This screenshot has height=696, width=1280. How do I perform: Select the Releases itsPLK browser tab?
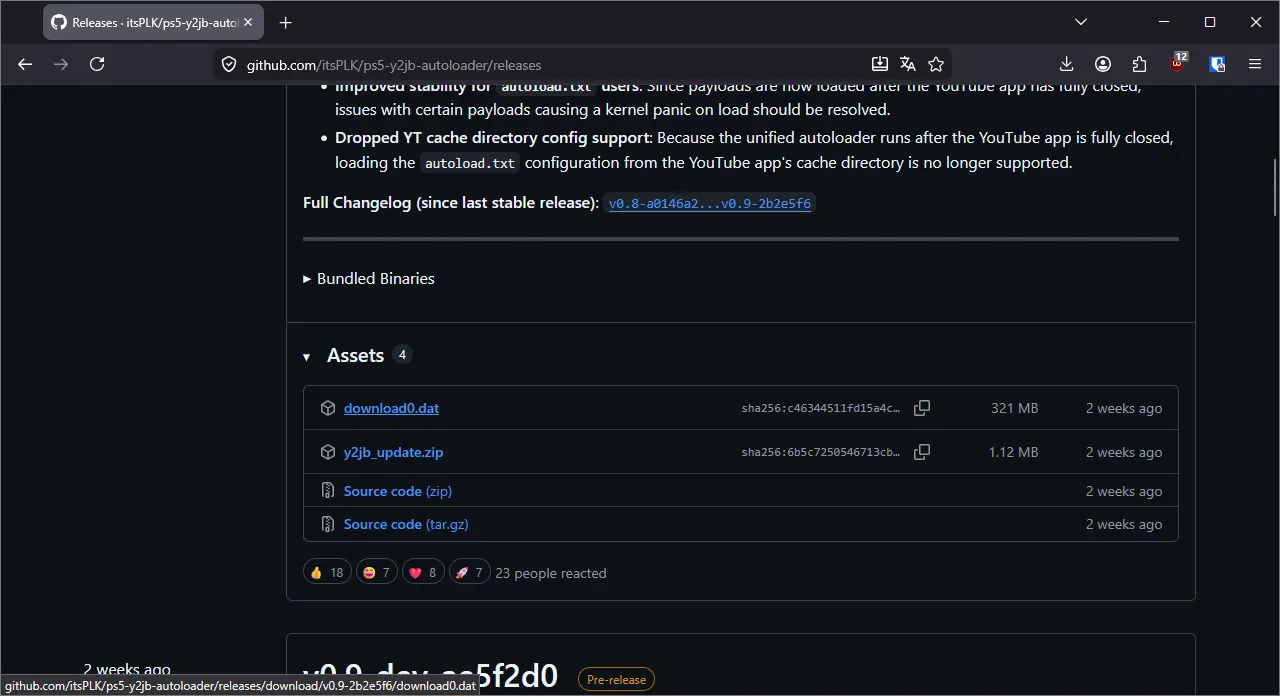tap(153, 22)
